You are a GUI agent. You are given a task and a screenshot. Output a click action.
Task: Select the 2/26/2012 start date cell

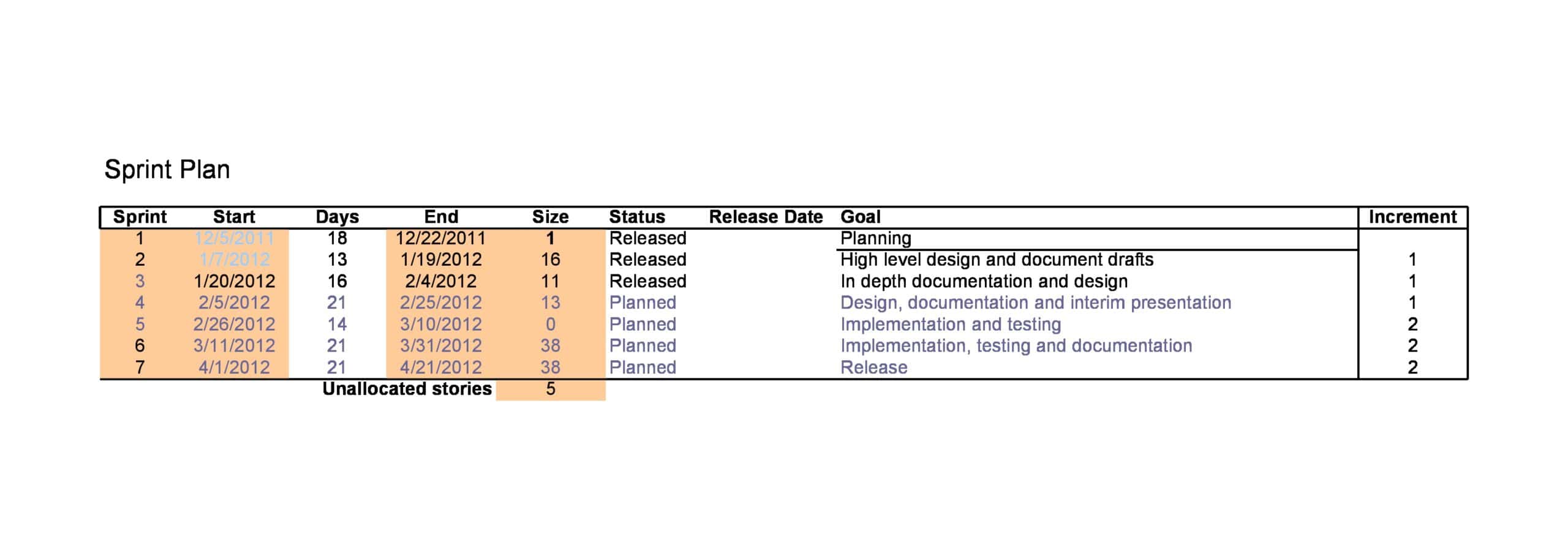click(234, 324)
